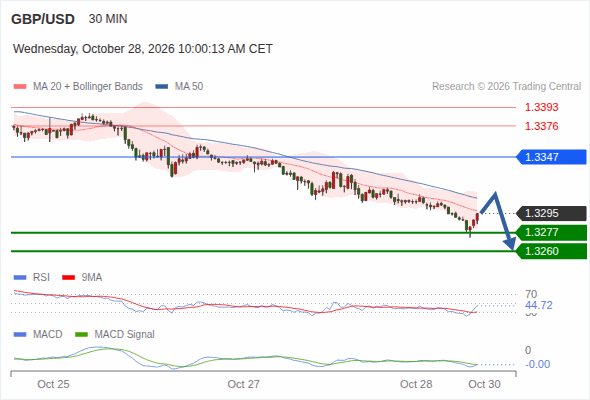Click the green MACD Signal legend swatch
This screenshot has width=590, height=400.
(x=81, y=335)
